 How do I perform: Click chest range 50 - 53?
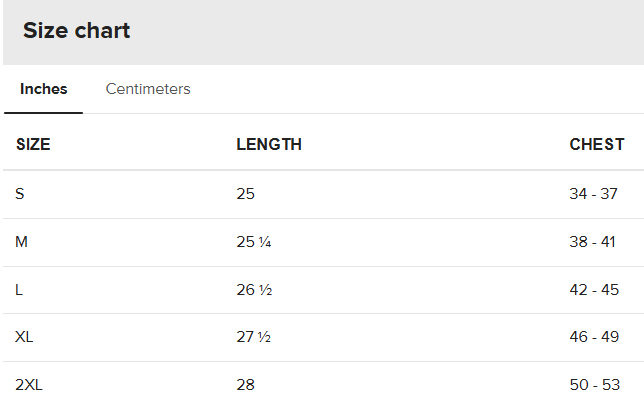595,385
